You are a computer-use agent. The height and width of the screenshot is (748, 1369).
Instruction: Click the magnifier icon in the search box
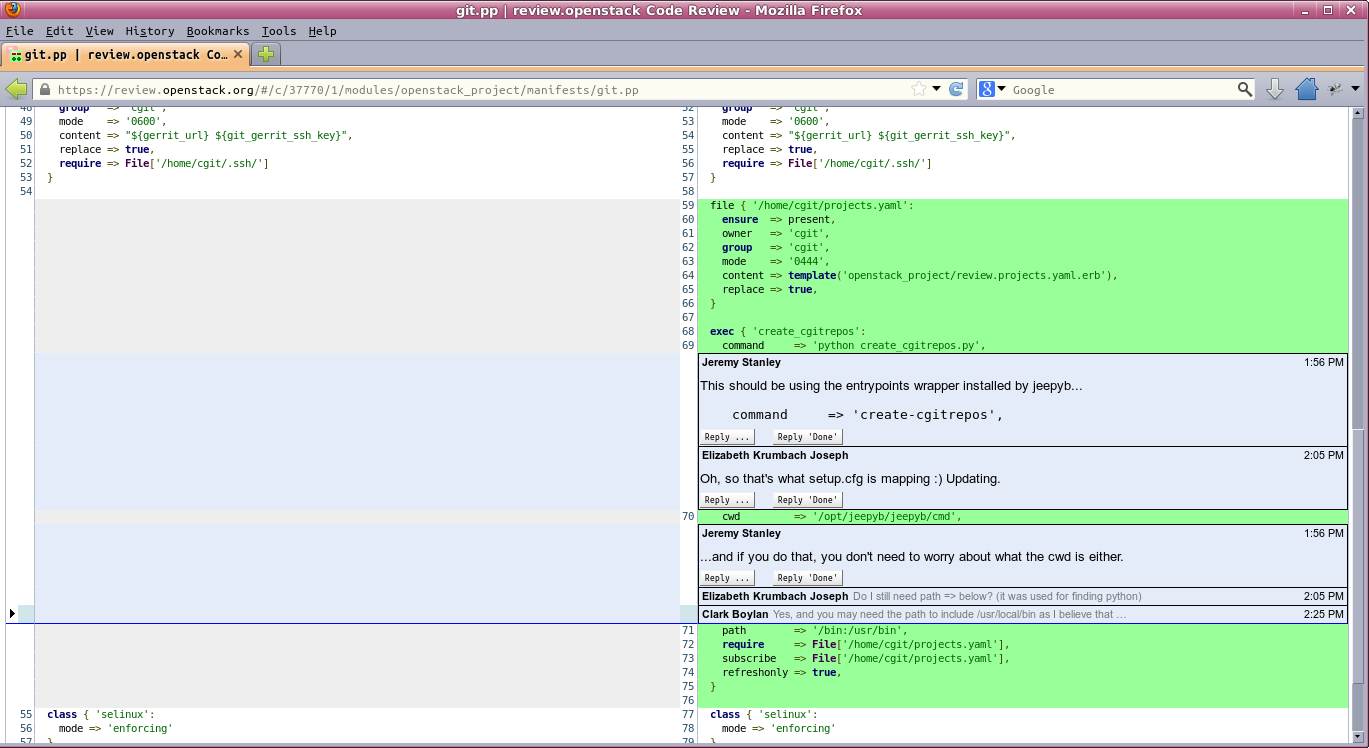(1244, 89)
